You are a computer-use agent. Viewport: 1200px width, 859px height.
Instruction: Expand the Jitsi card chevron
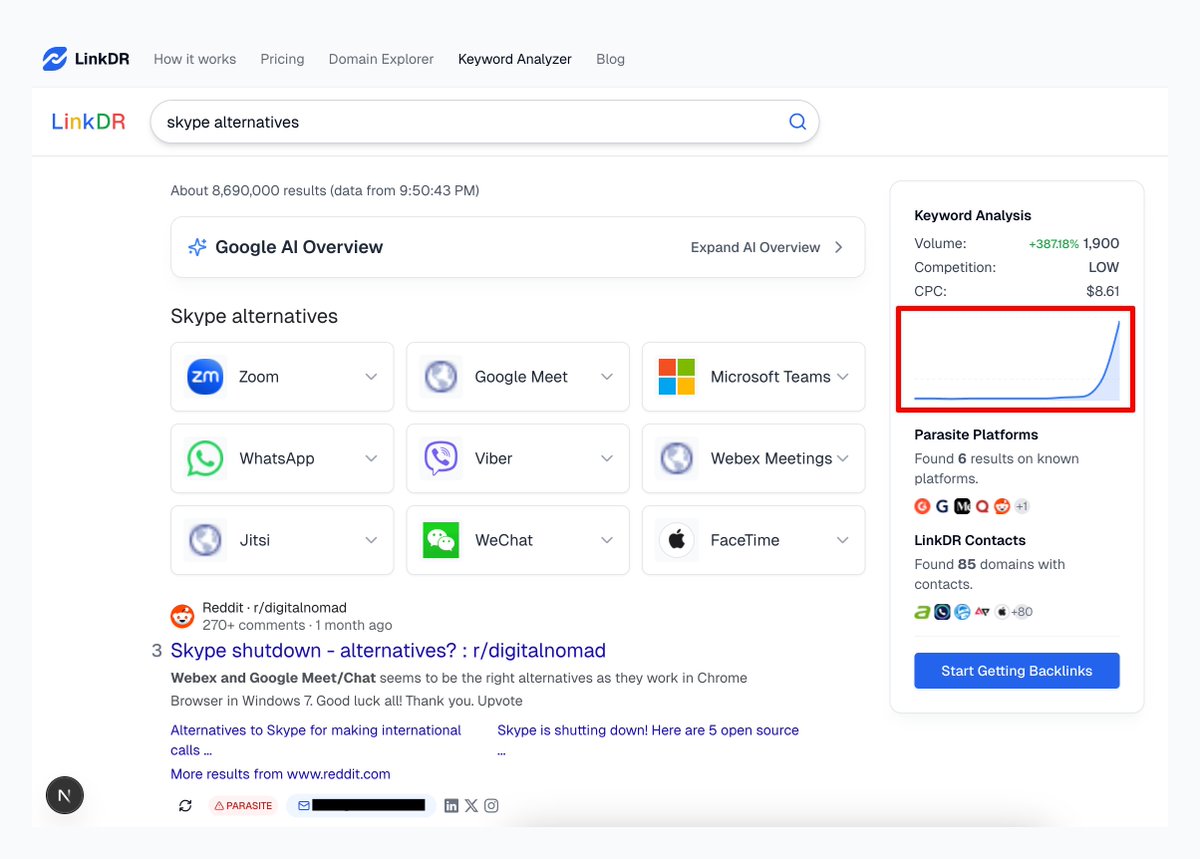coord(371,540)
